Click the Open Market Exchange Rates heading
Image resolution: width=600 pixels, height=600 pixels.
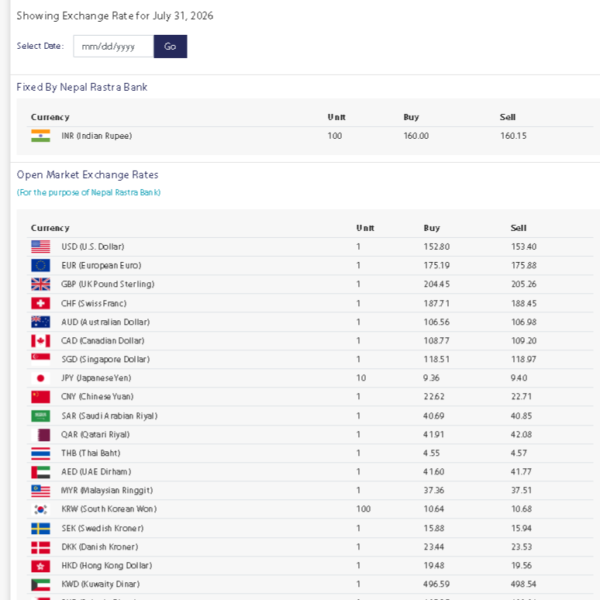(87, 175)
